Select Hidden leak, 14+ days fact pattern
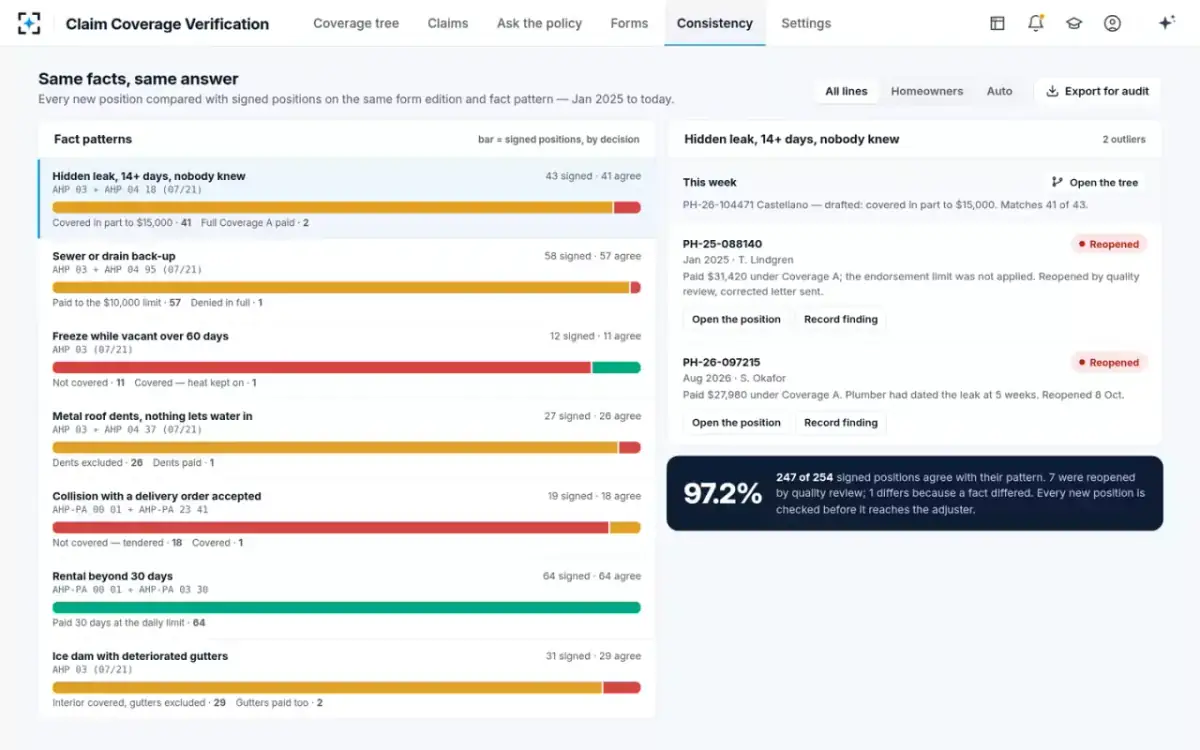Viewport: 1200px width, 750px height. [x=347, y=199]
